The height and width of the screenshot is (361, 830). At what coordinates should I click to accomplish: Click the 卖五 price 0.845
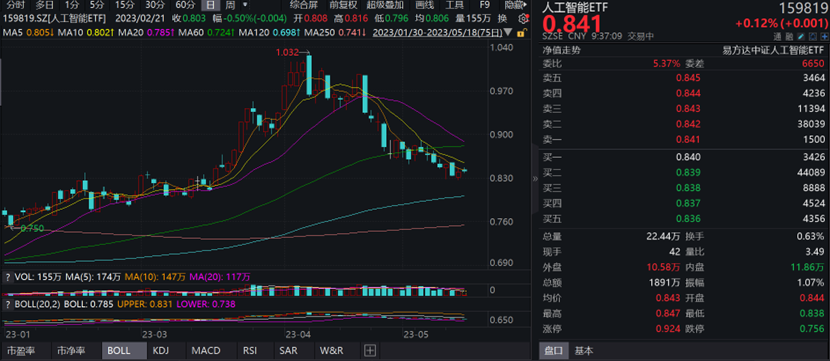[688, 78]
